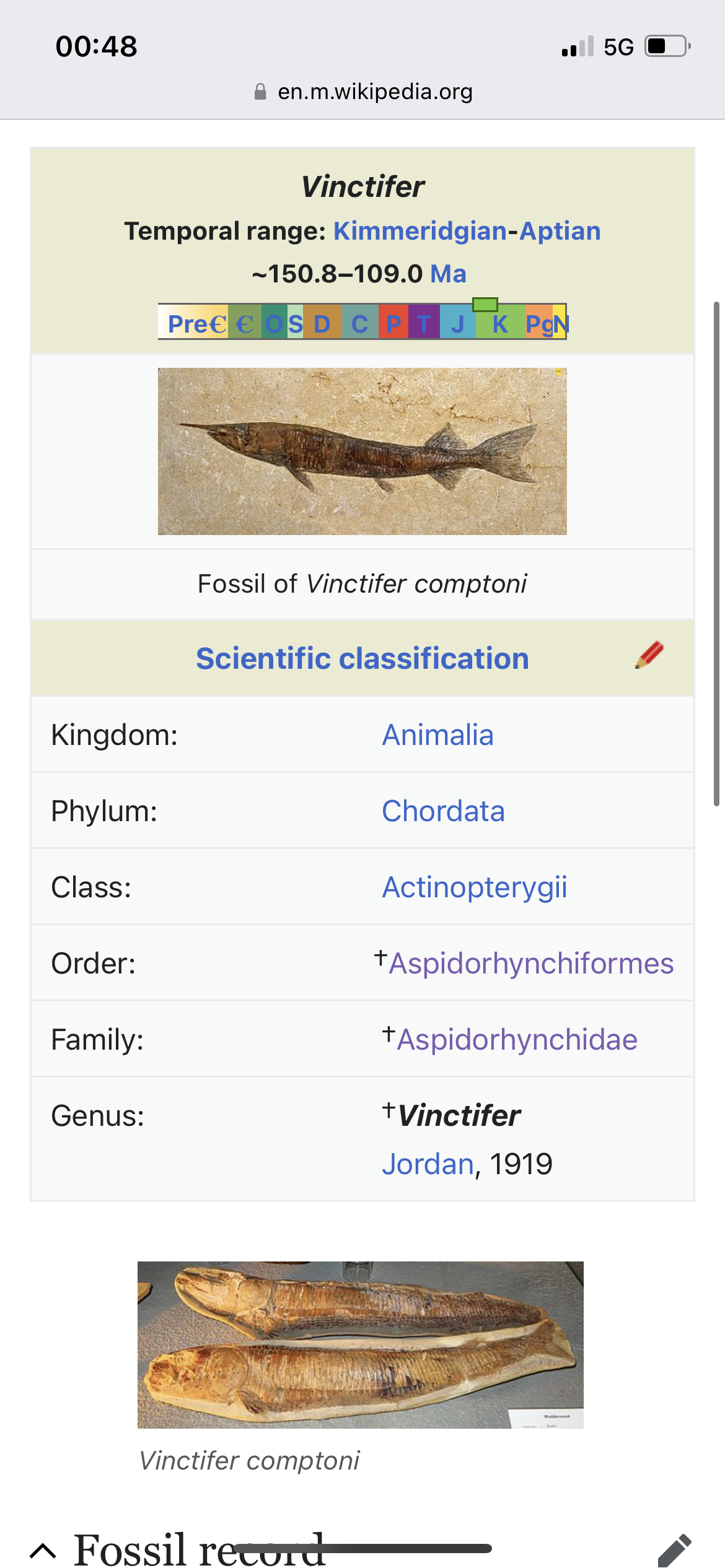Image resolution: width=725 pixels, height=1568 pixels.
Task: Click the Ma link in temporal range
Action: [448, 274]
